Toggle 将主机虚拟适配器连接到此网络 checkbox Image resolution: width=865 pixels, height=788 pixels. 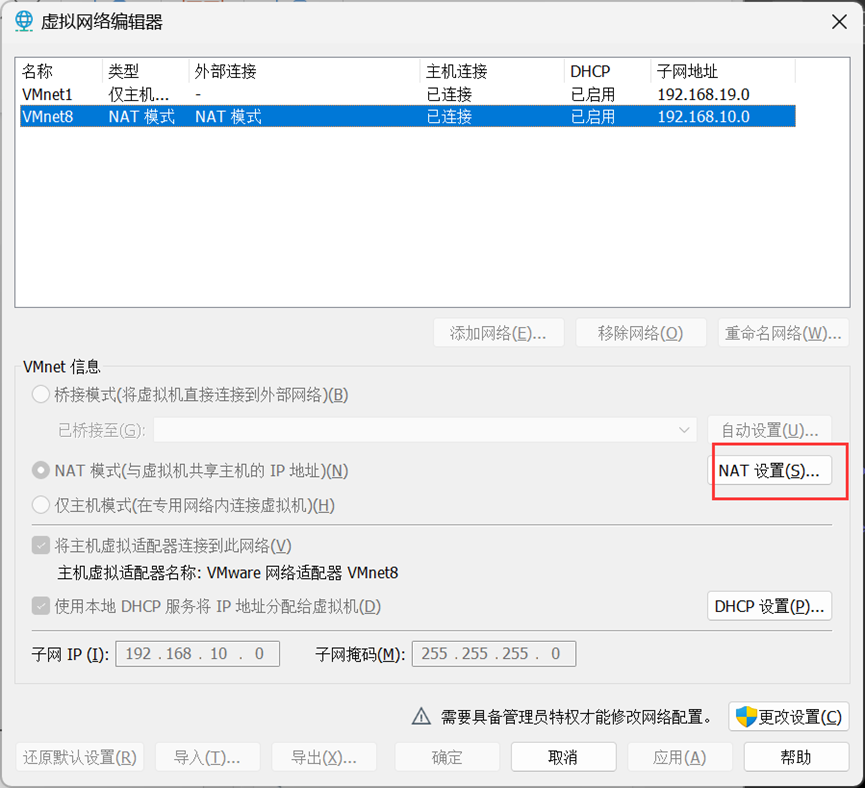click(41, 546)
